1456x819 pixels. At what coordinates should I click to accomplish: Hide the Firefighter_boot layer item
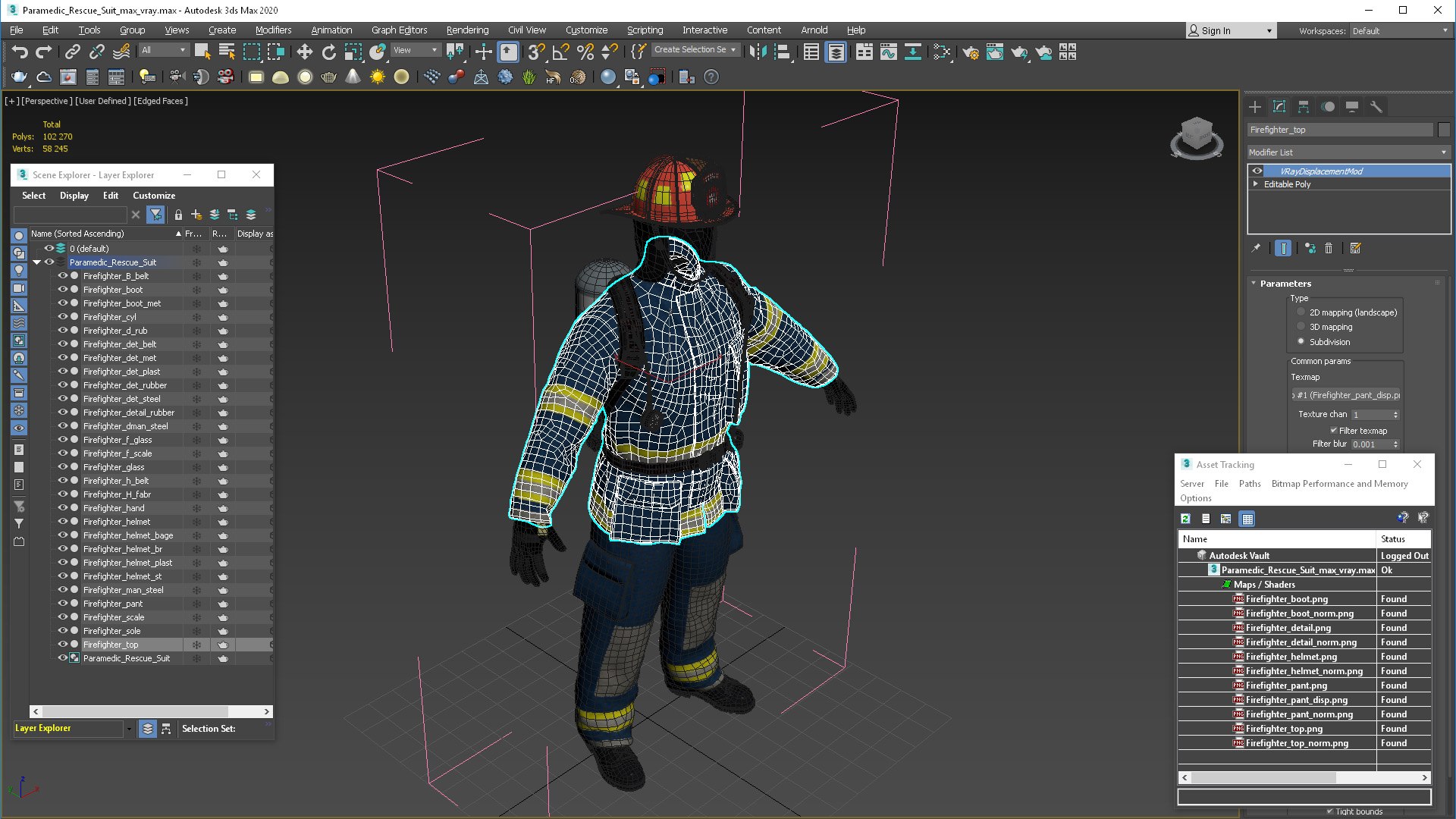coord(63,290)
